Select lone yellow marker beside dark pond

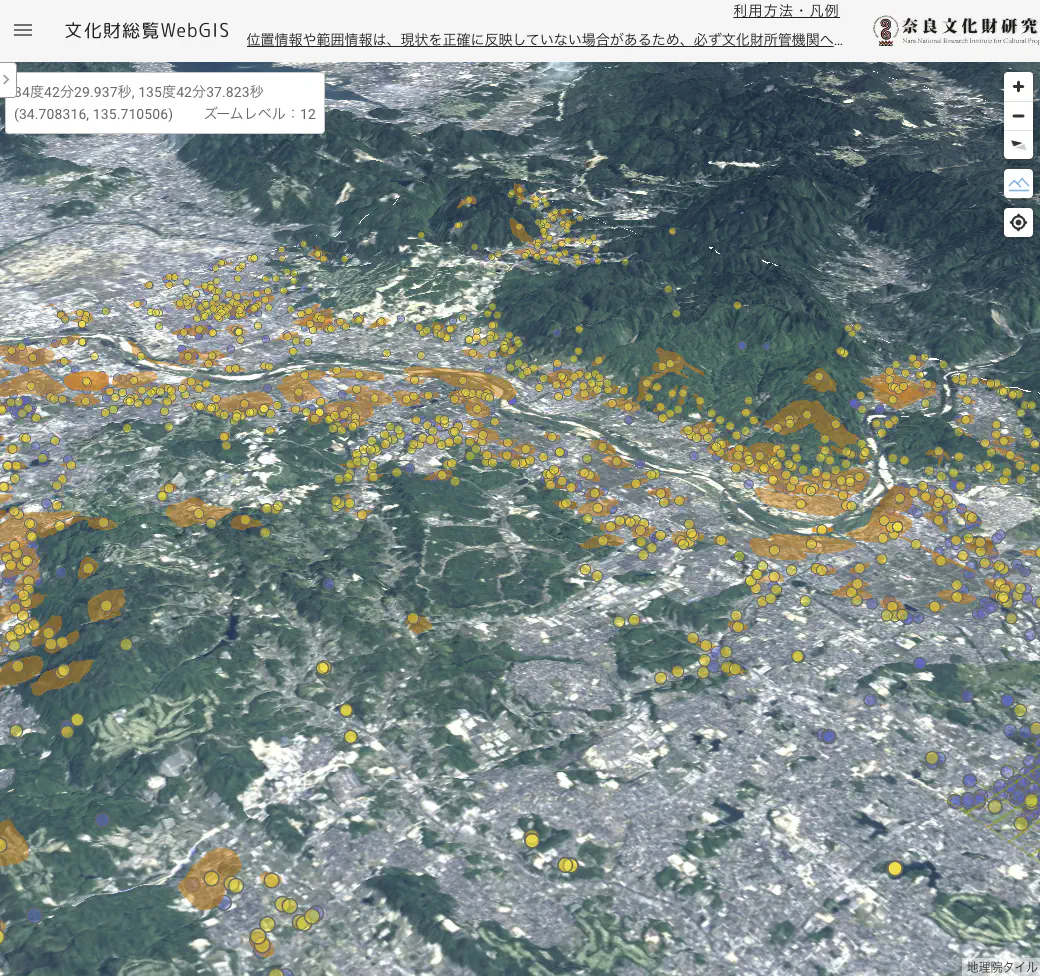895,869
